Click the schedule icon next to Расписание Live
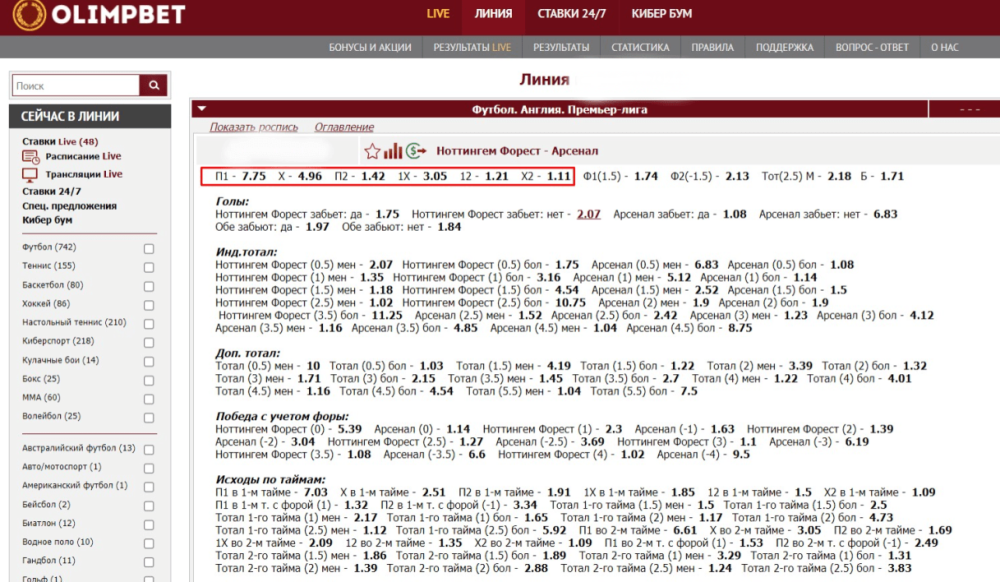1000x582 pixels. pyautogui.click(x=31, y=157)
